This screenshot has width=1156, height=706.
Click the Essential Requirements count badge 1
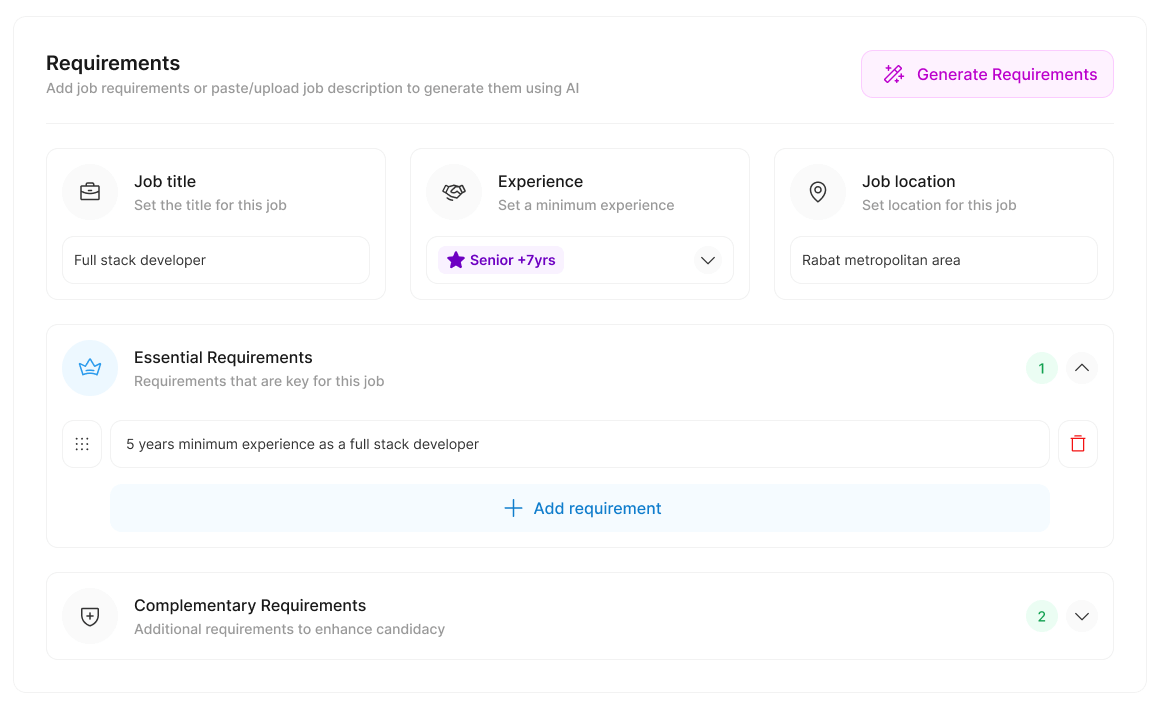click(x=1042, y=368)
